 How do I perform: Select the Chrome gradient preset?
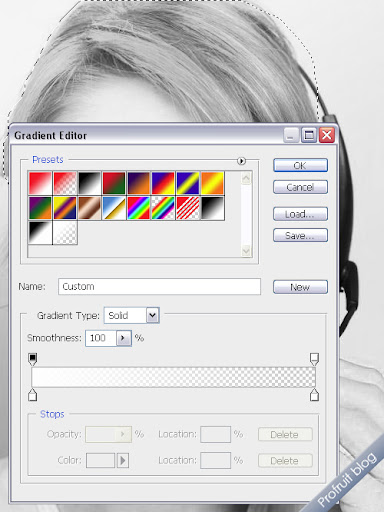[x=114, y=208]
